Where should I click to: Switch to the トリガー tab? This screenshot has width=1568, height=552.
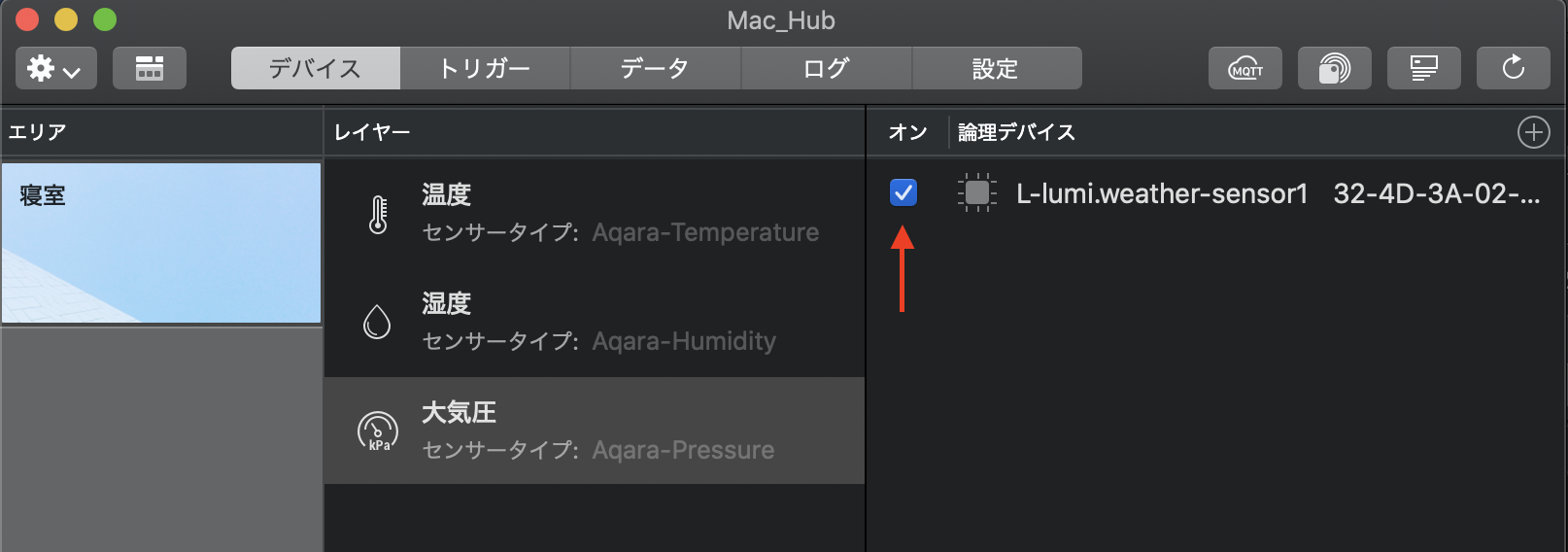coord(485,68)
